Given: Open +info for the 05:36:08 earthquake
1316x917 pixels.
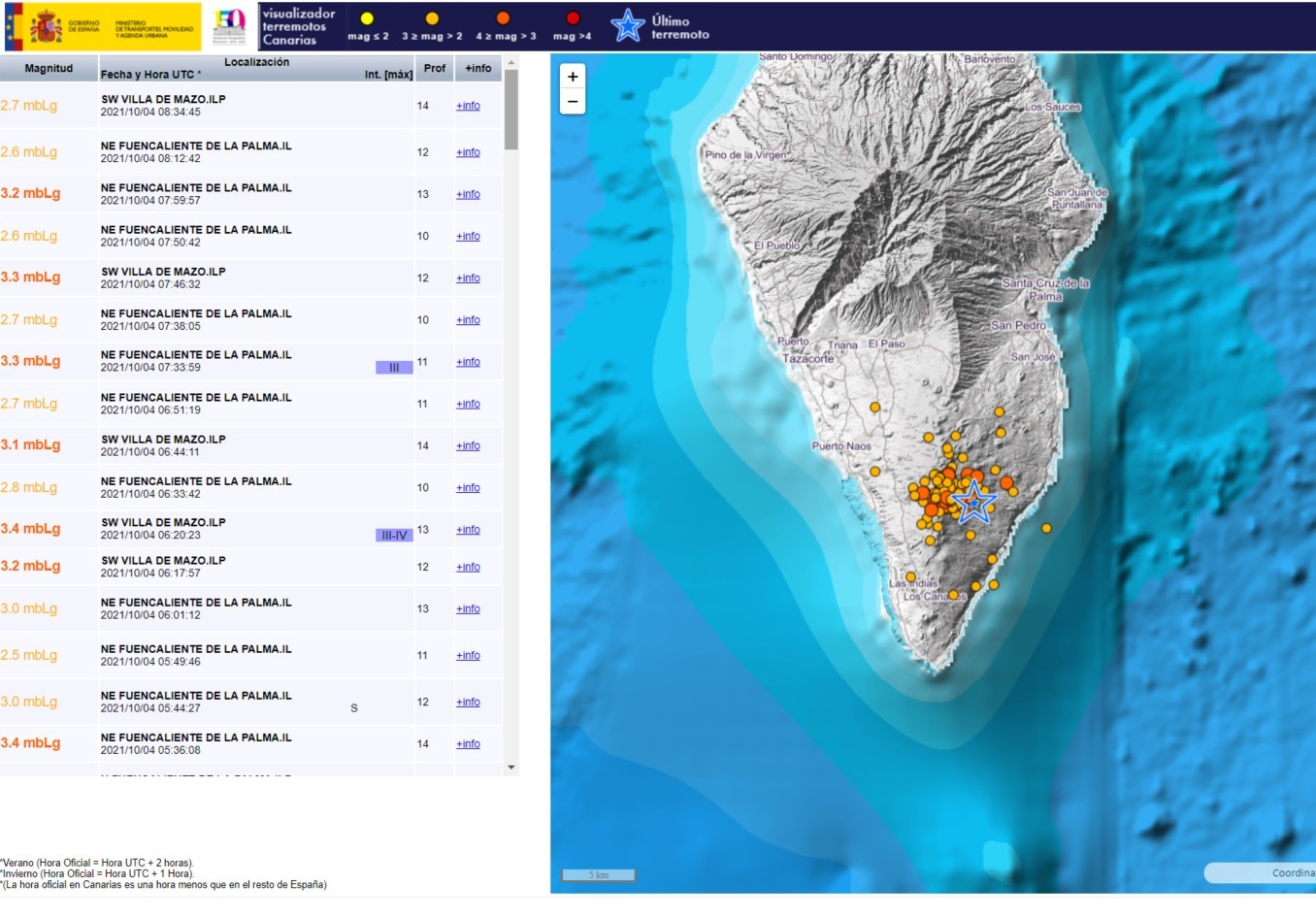Looking at the screenshot, I should pyautogui.click(x=468, y=744).
